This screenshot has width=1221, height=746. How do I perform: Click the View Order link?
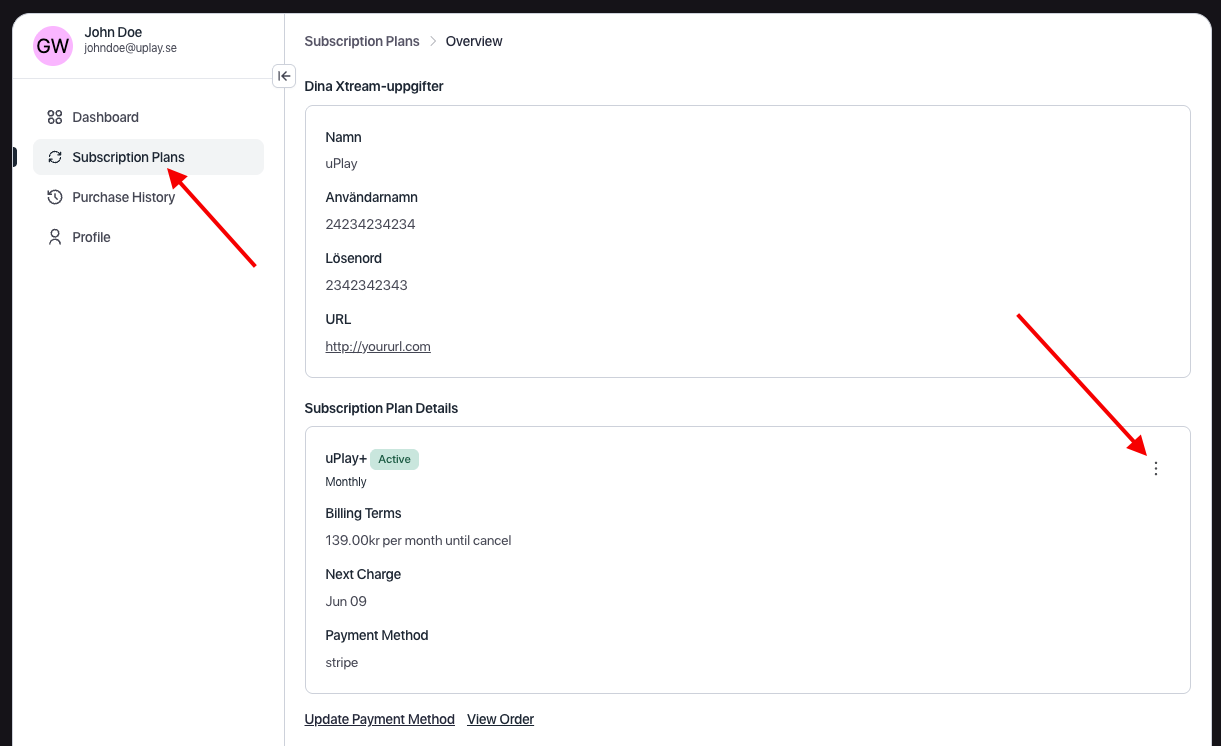(x=500, y=719)
